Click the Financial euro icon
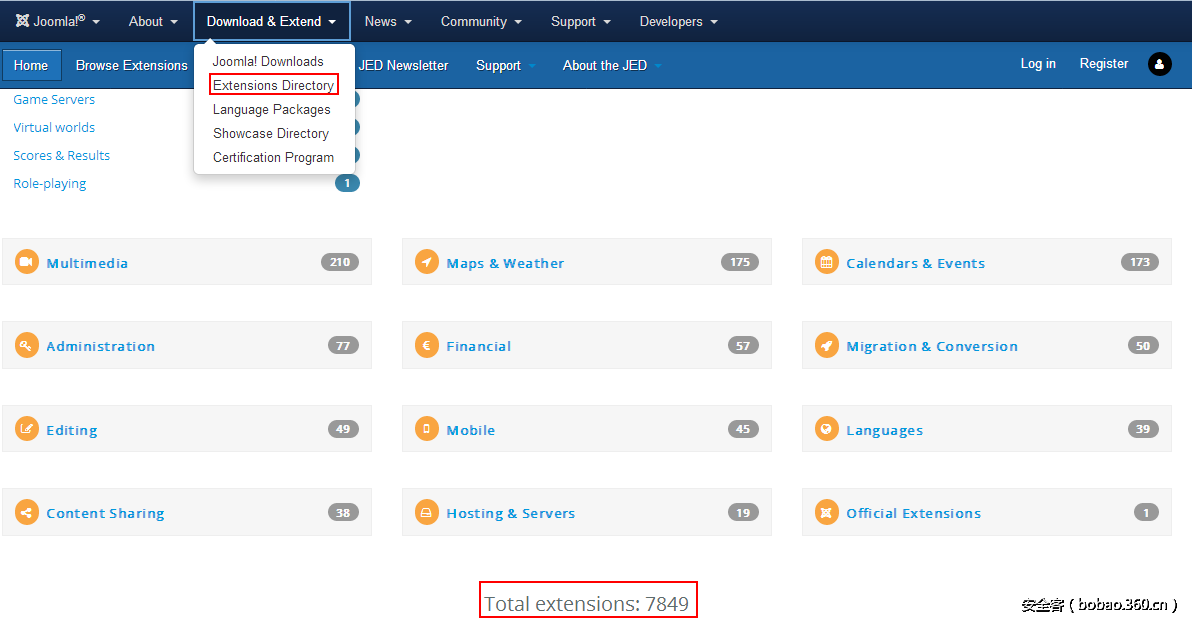1192x623 pixels. click(x=427, y=345)
